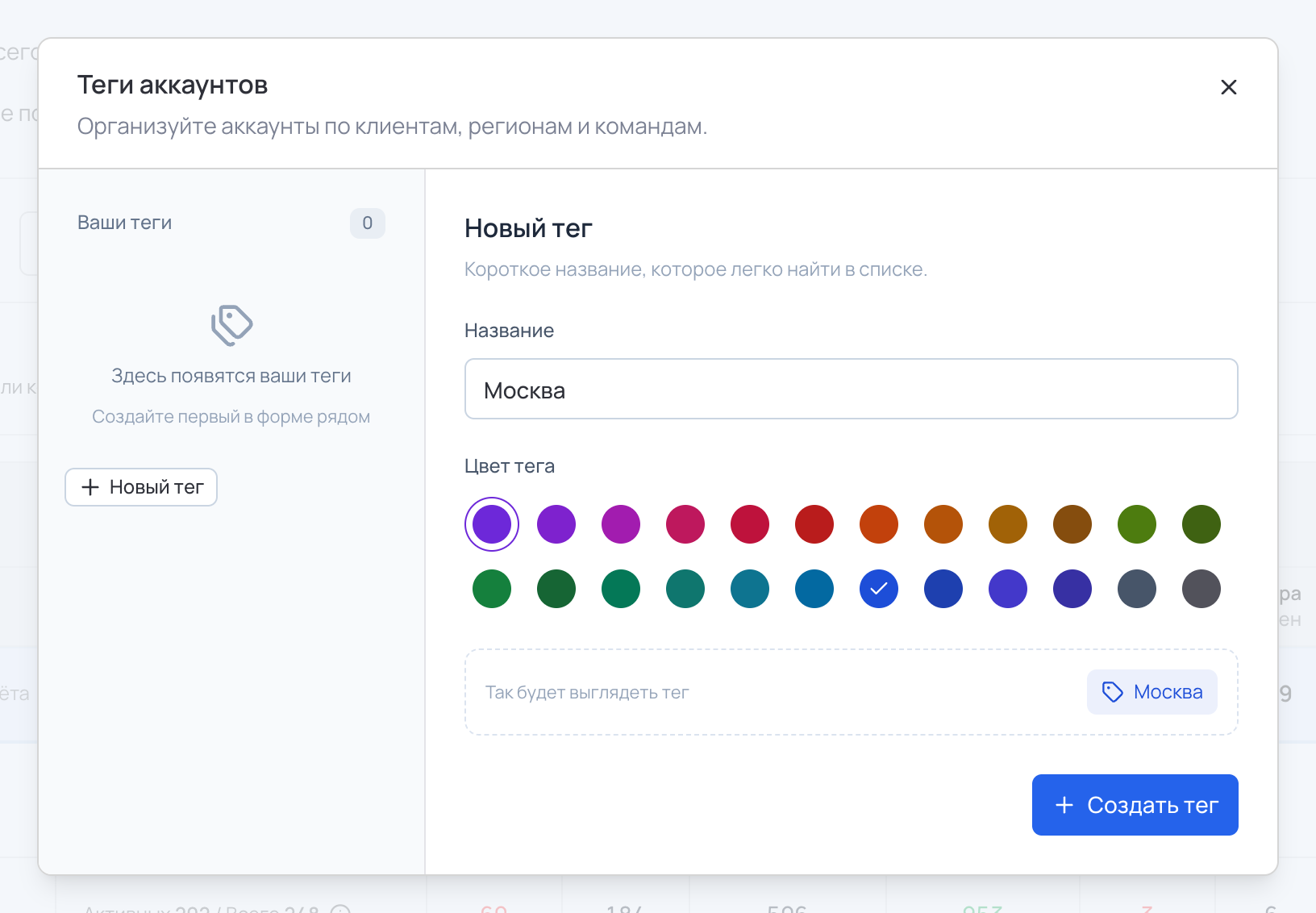This screenshot has height=913, width=1316.
Task: Click the Новый тег button in sidebar
Action: [x=141, y=487]
